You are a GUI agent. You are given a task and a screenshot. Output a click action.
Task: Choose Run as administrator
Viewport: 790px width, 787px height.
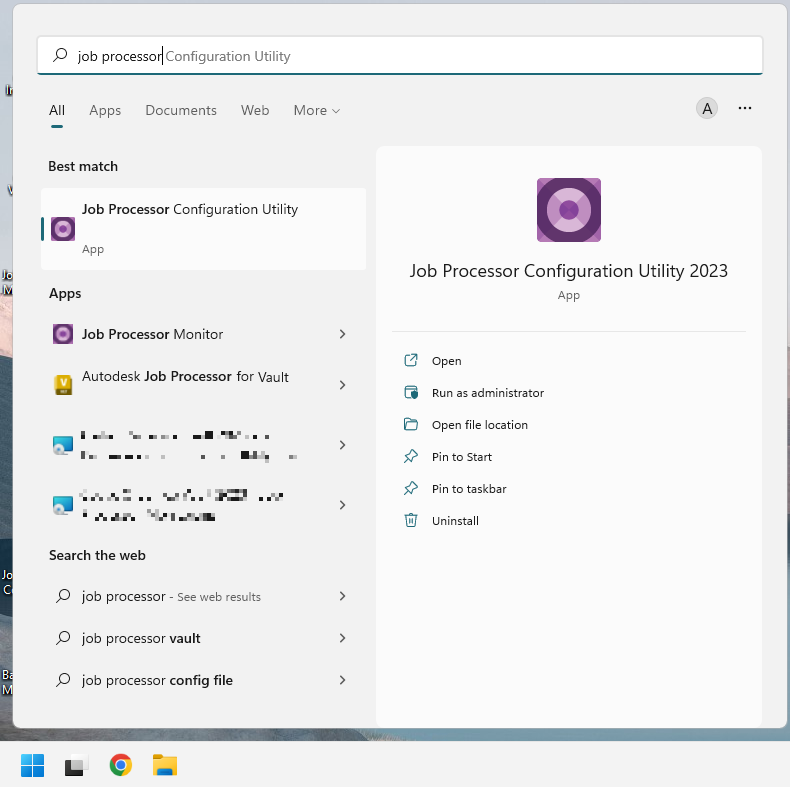pyautogui.click(x=488, y=393)
